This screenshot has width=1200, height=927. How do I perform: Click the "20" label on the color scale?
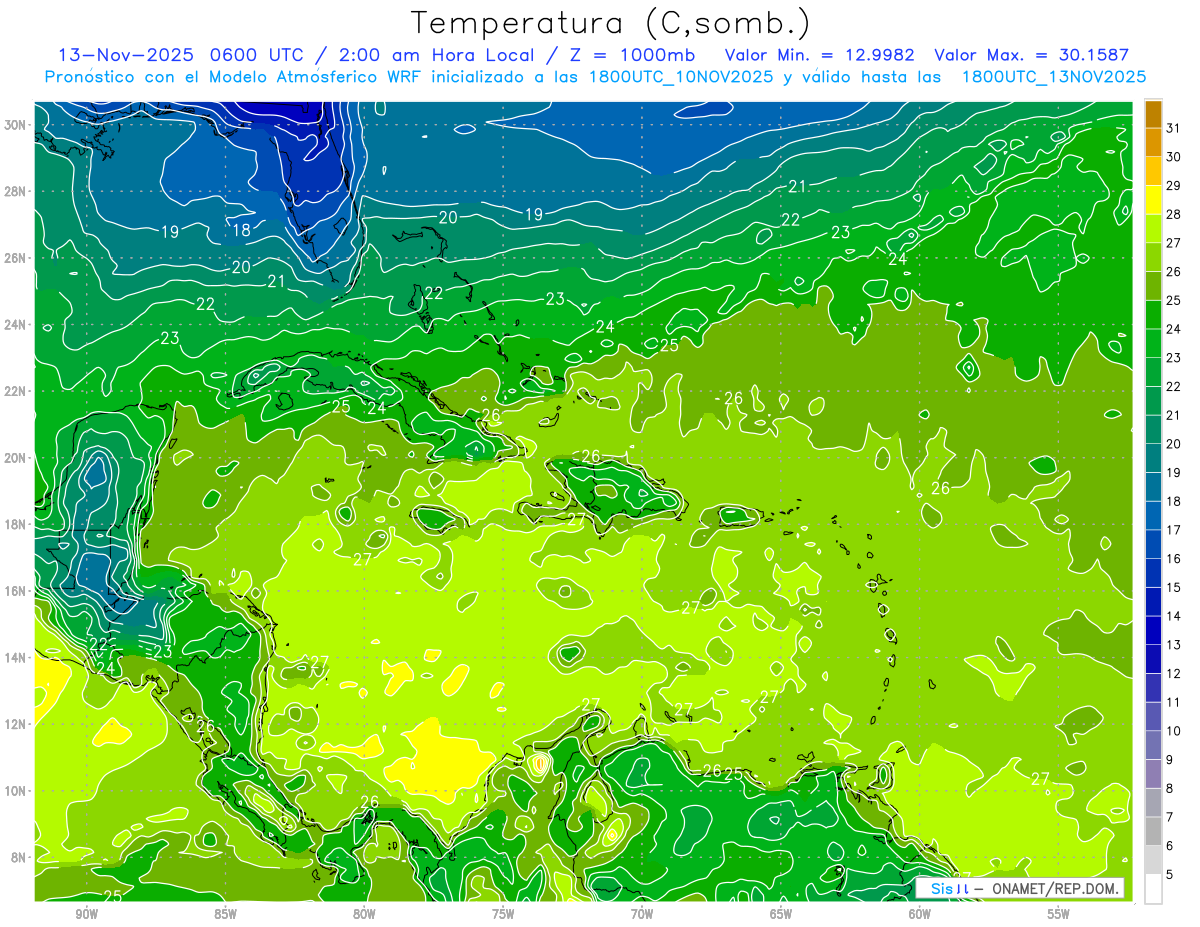click(x=1173, y=444)
